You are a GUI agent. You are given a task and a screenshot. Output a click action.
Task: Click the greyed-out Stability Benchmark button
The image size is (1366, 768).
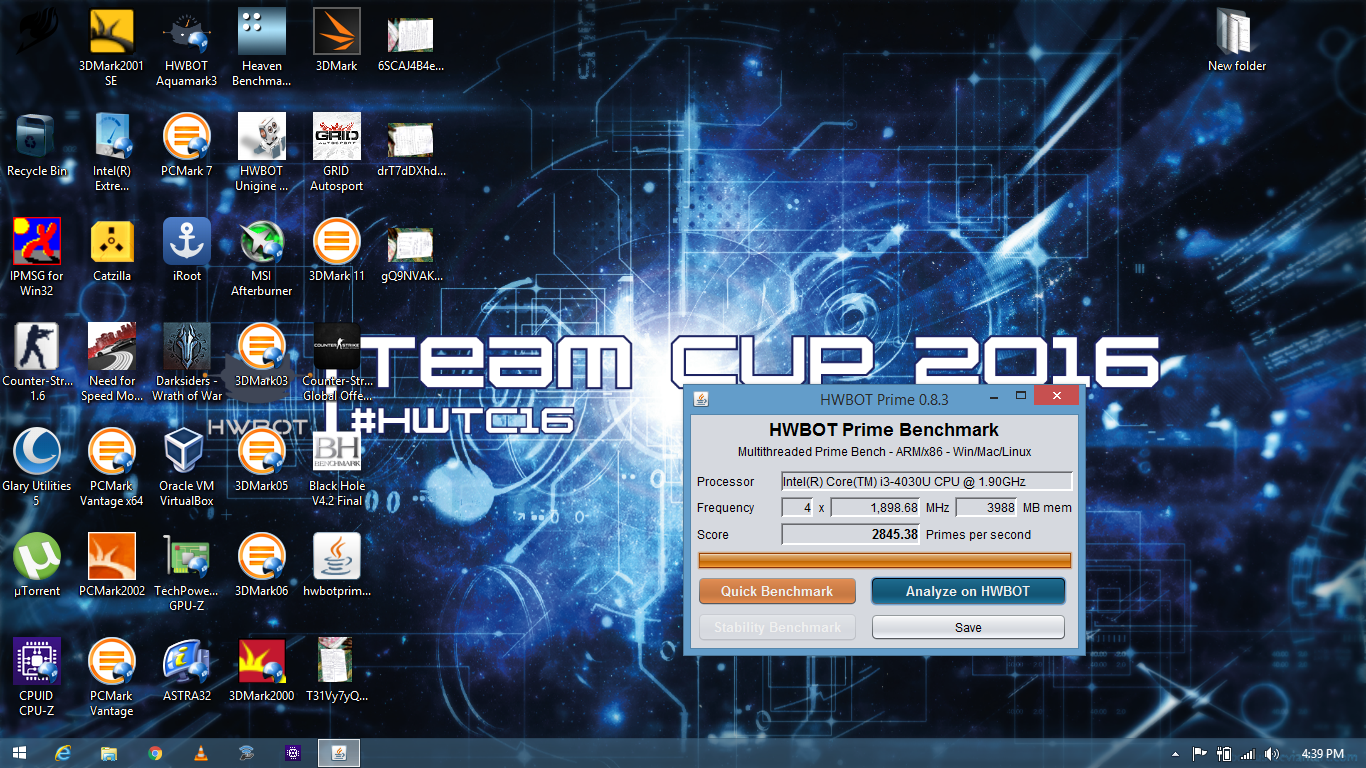click(x=777, y=627)
